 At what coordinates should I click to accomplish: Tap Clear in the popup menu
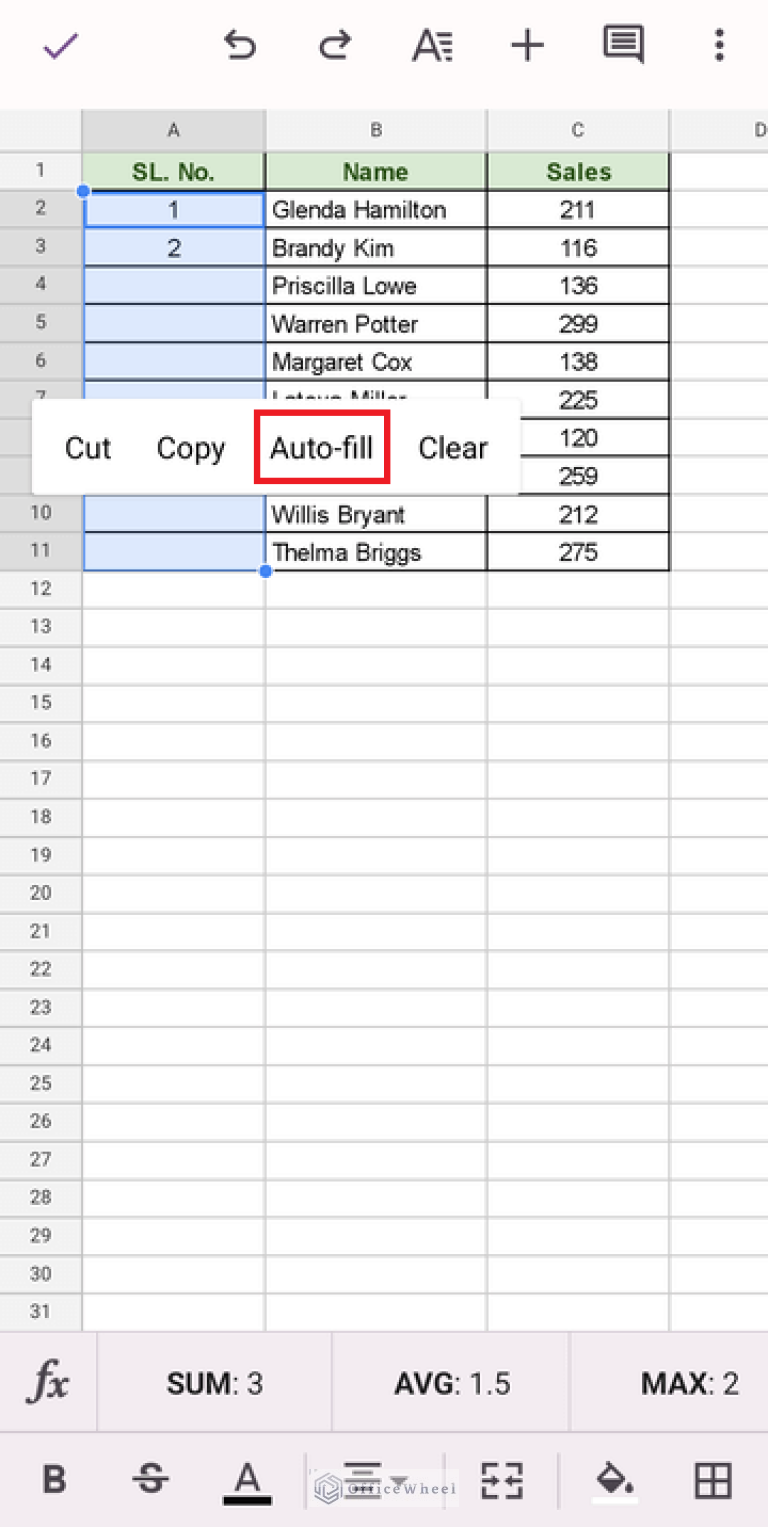point(453,449)
